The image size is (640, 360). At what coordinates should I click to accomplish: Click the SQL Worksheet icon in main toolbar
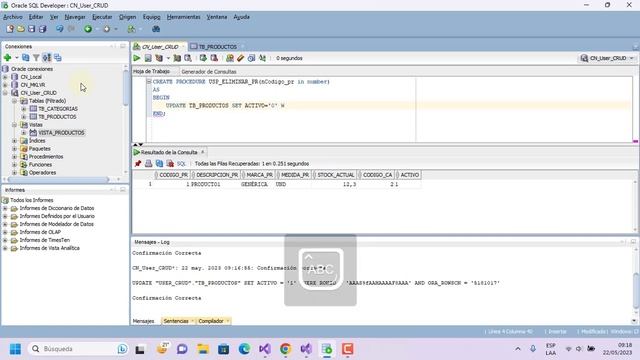point(131,29)
